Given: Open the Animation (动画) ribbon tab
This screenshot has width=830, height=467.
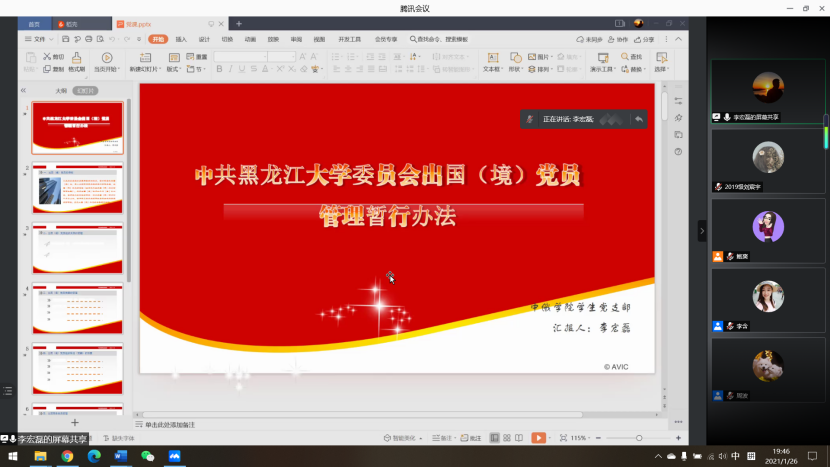Looking at the screenshot, I should [x=250, y=39].
